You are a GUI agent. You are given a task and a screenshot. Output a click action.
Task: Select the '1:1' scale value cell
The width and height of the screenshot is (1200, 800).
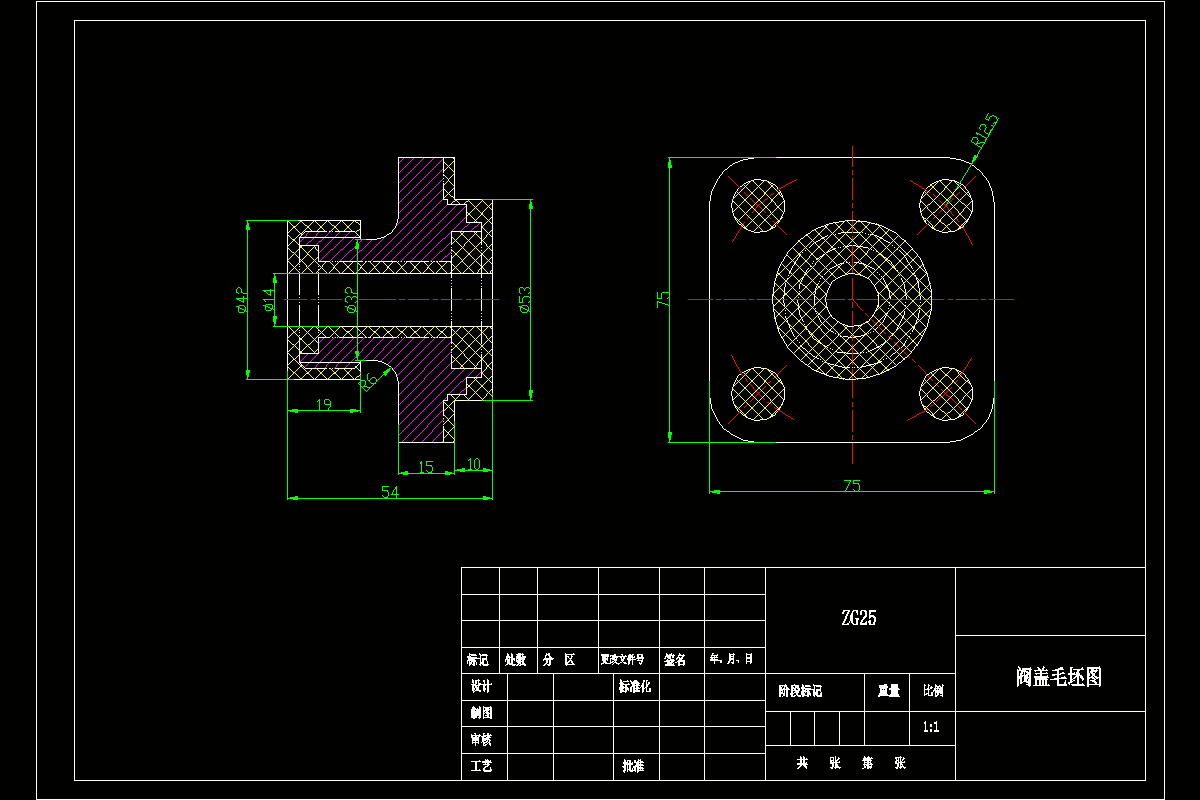tap(931, 727)
